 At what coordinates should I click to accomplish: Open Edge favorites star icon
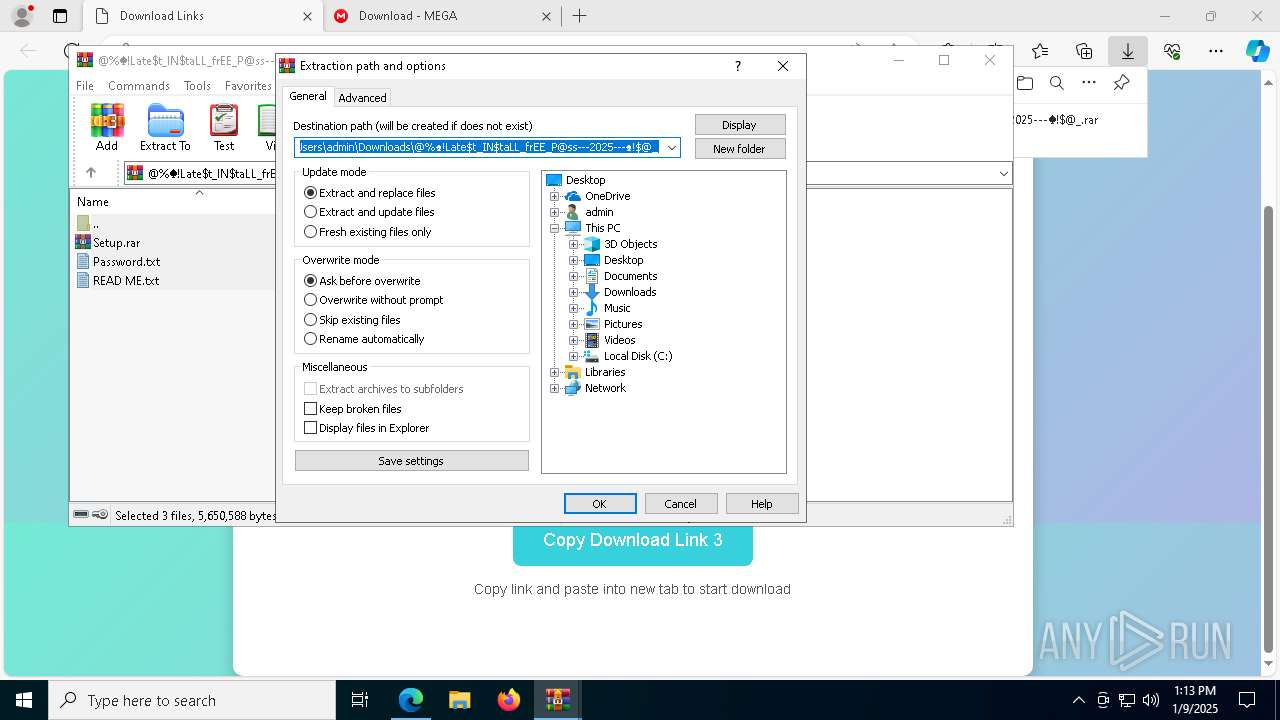1040,51
